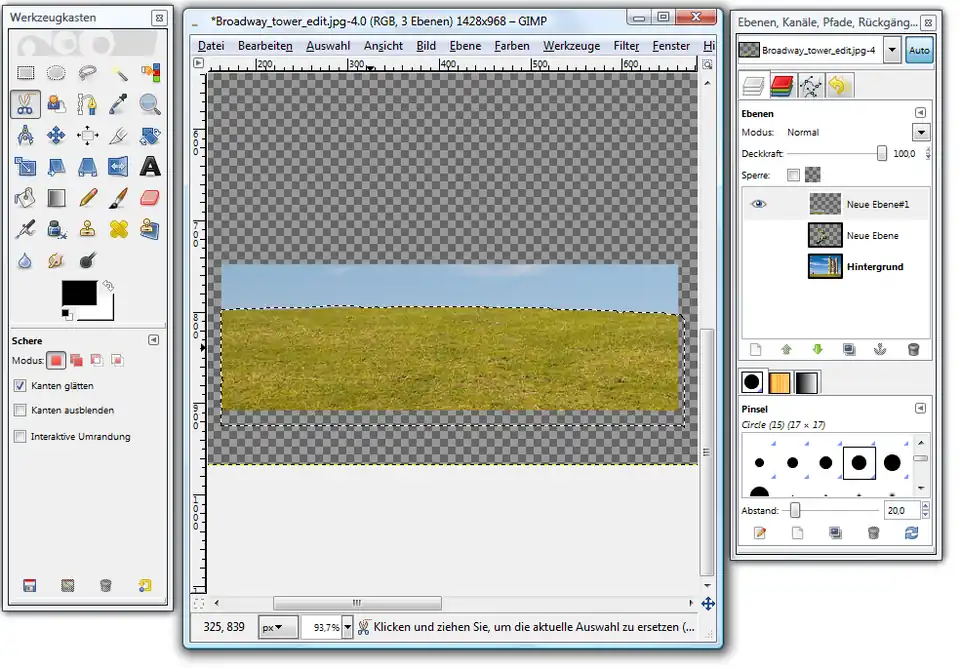Pick the Text tool in toolbox
This screenshot has width=960, height=668.
150,166
